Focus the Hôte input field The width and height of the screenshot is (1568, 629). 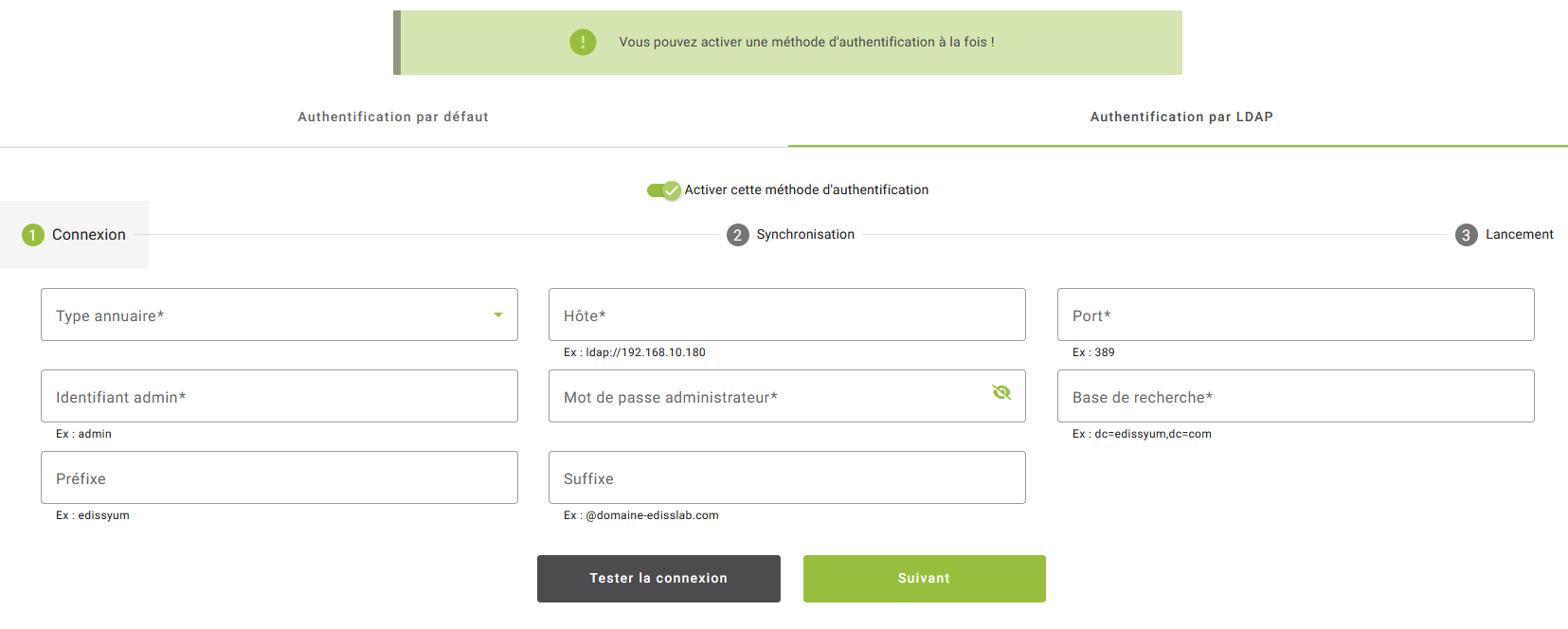(x=786, y=314)
